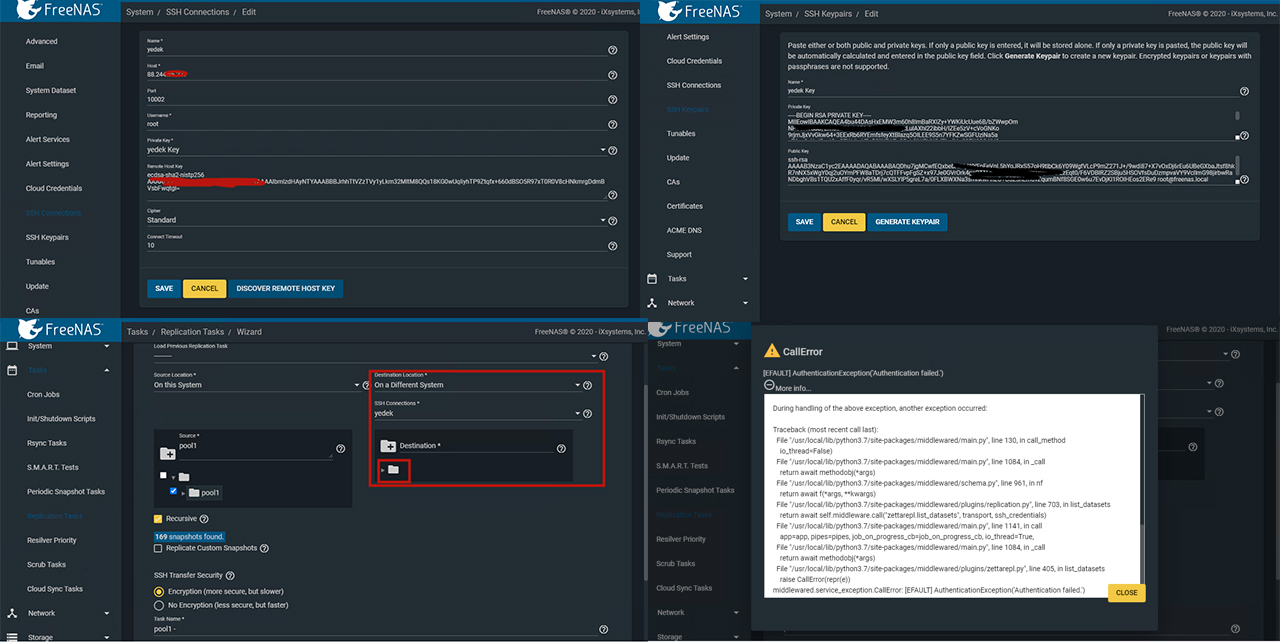
Task: Click the help icon beside the Public Key field
Action: (1245, 181)
